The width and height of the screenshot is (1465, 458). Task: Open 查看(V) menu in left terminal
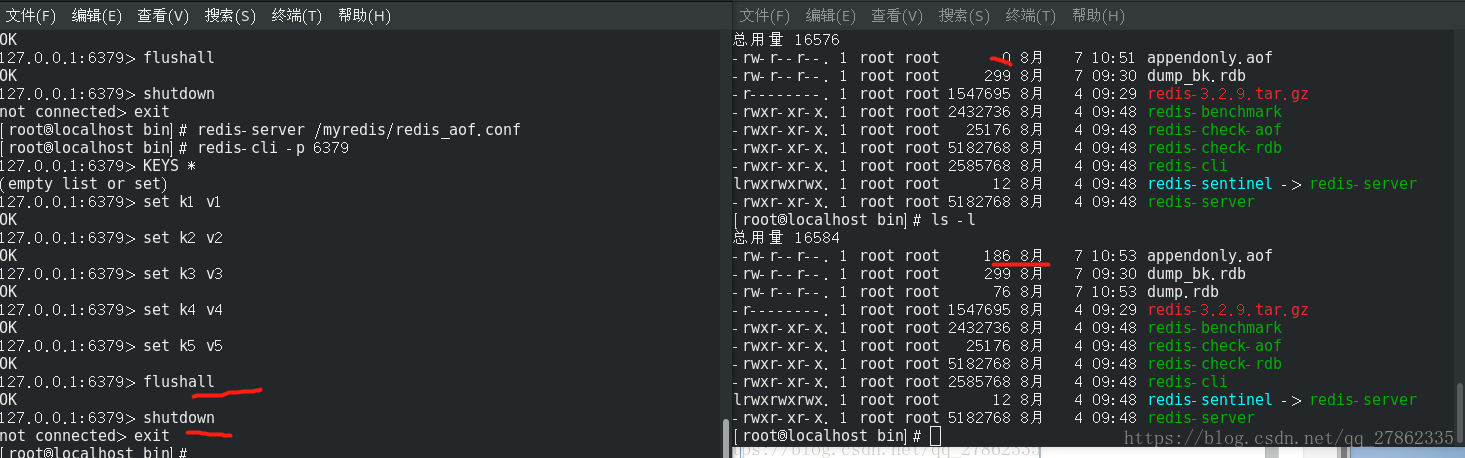click(163, 16)
